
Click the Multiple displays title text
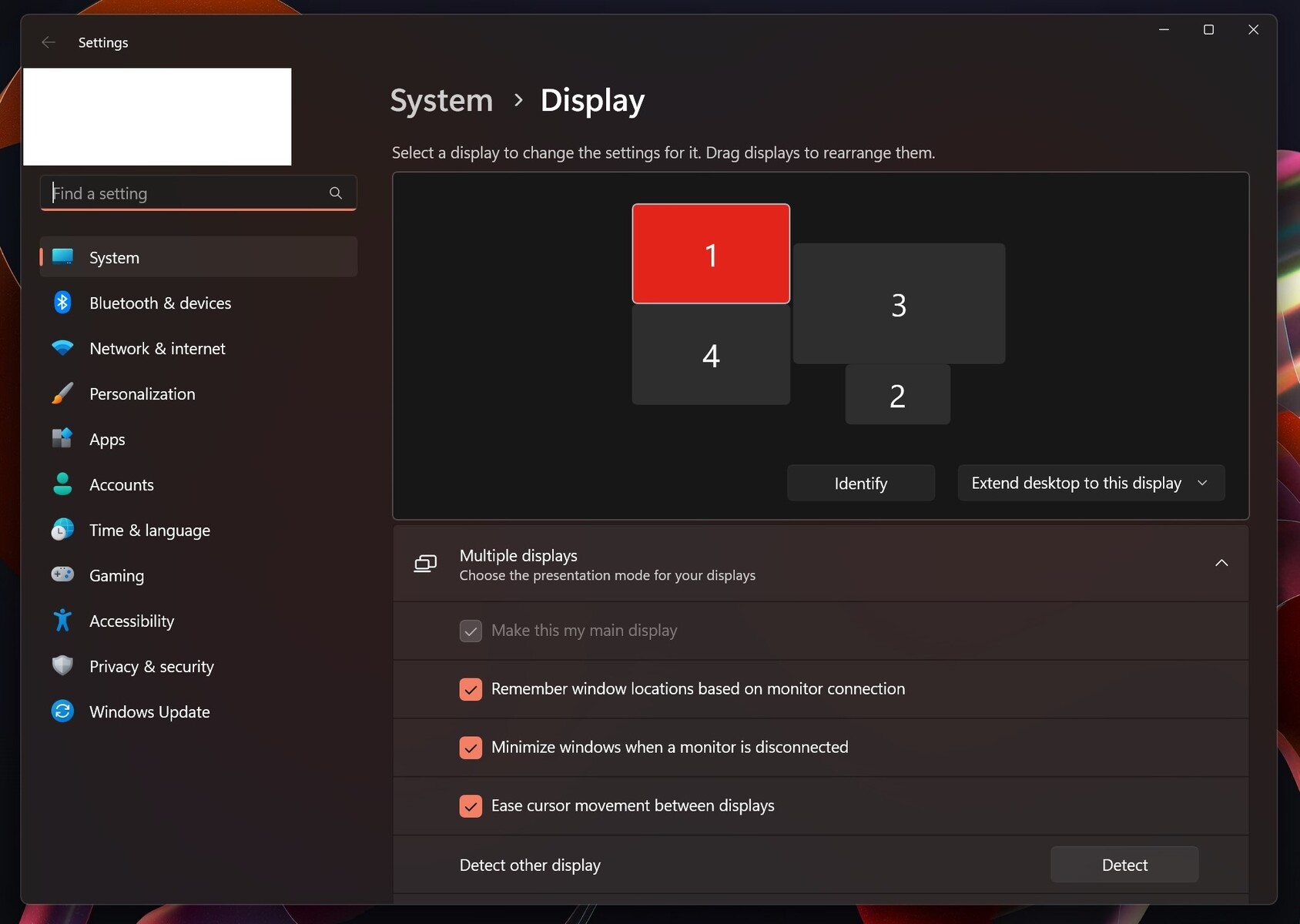tap(518, 555)
